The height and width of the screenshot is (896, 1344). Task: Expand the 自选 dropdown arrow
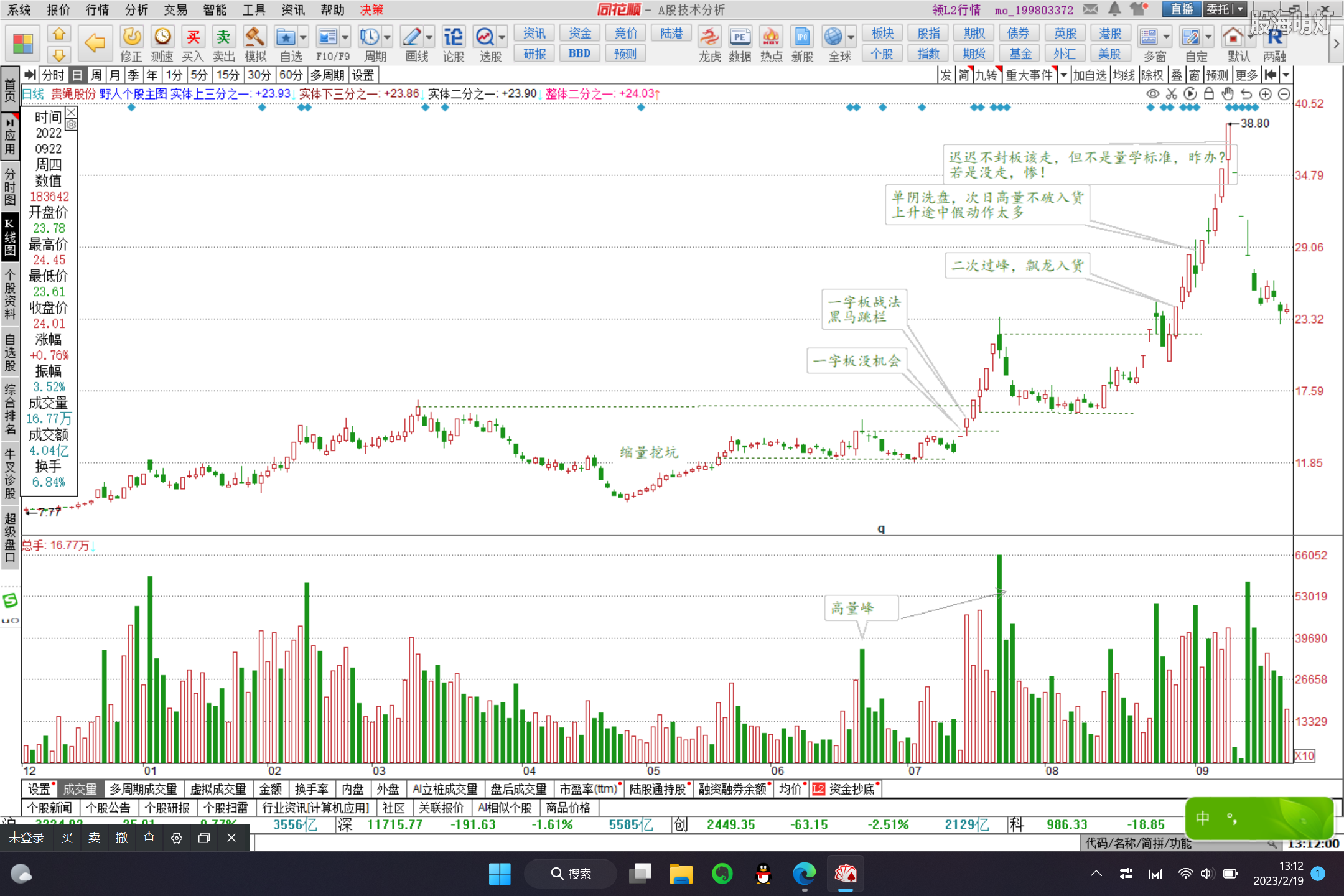[303, 37]
